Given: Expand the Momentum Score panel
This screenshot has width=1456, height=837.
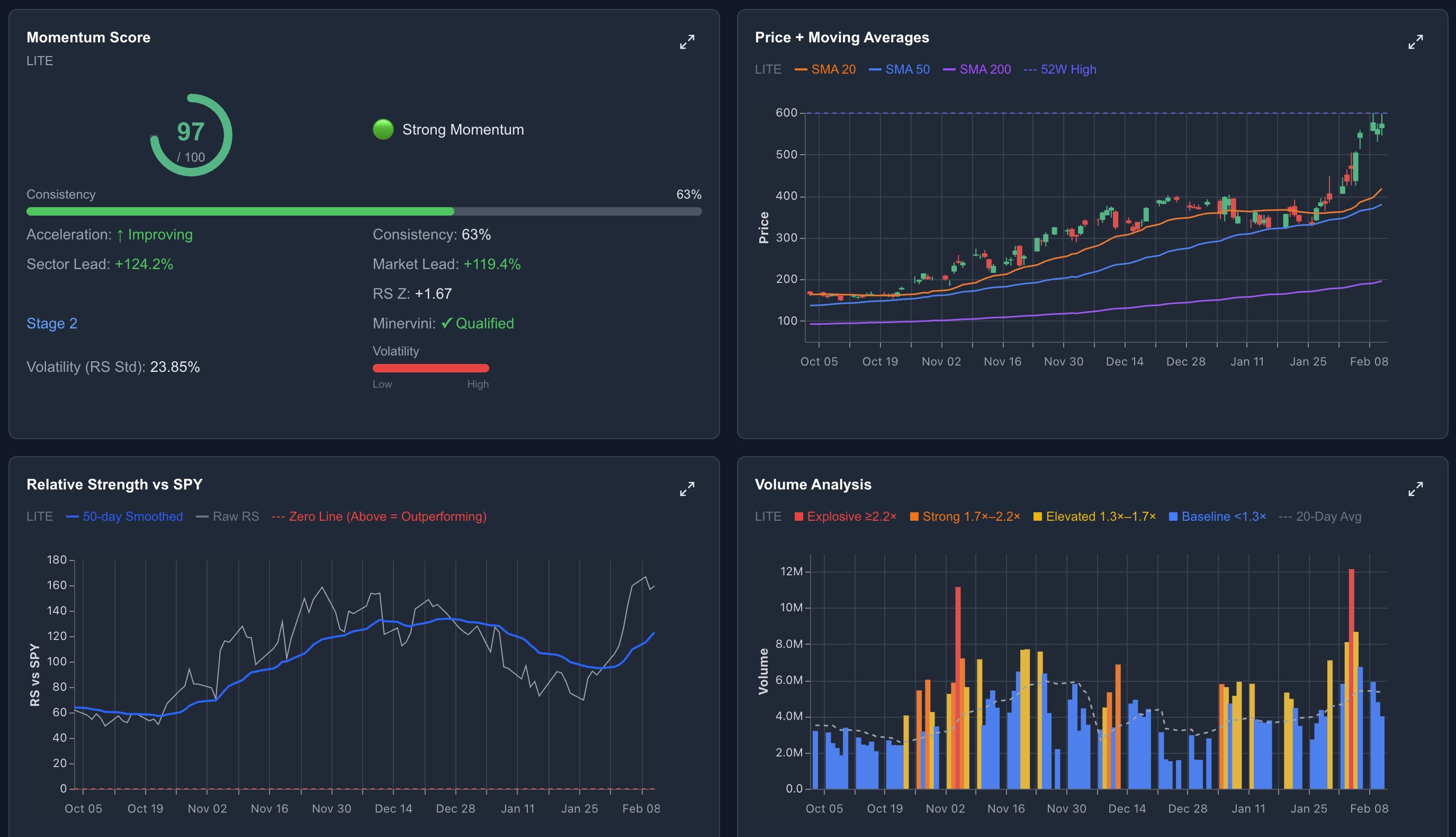Looking at the screenshot, I should tap(687, 42).
